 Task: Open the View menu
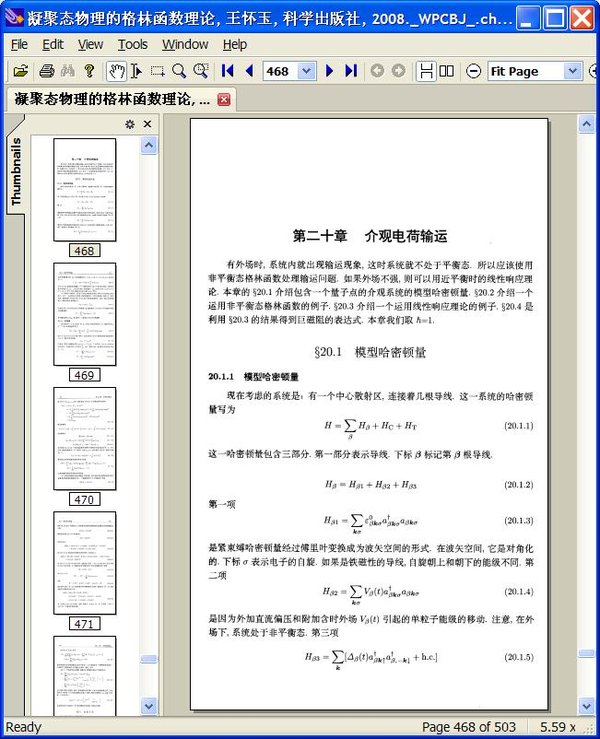coord(90,44)
